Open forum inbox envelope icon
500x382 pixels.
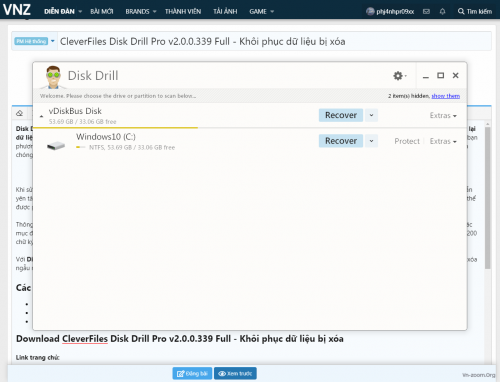pyautogui.click(x=426, y=12)
